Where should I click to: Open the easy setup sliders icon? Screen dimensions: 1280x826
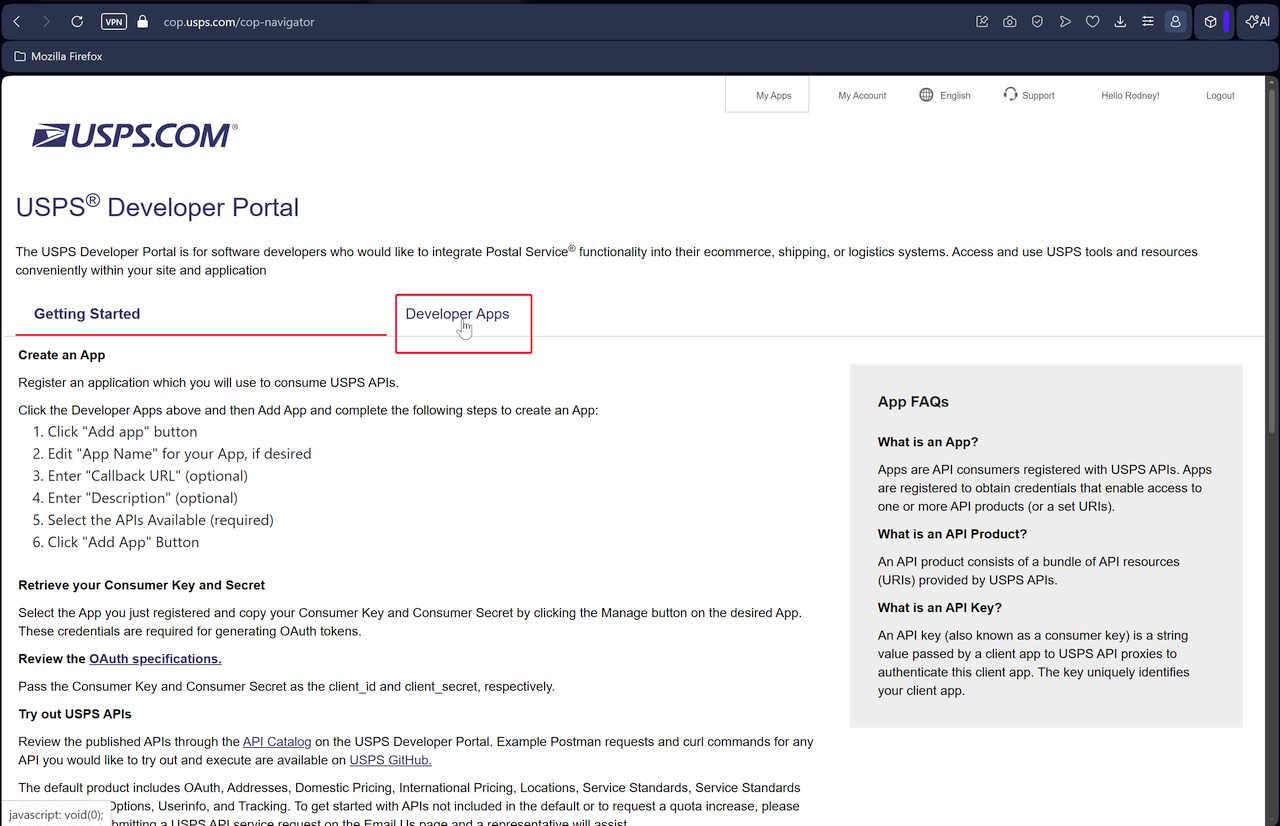tap(1148, 21)
